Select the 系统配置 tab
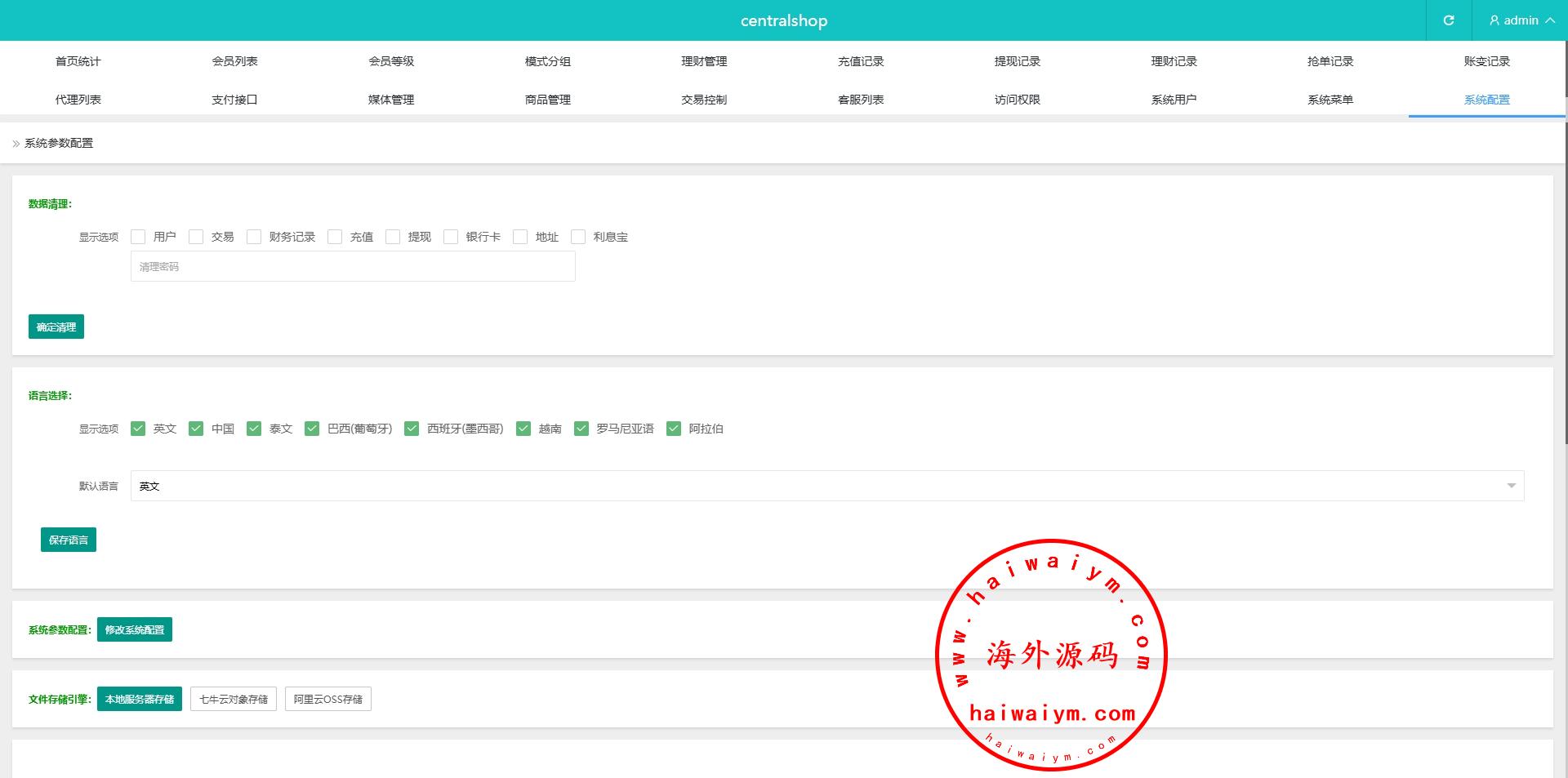 point(1486,100)
